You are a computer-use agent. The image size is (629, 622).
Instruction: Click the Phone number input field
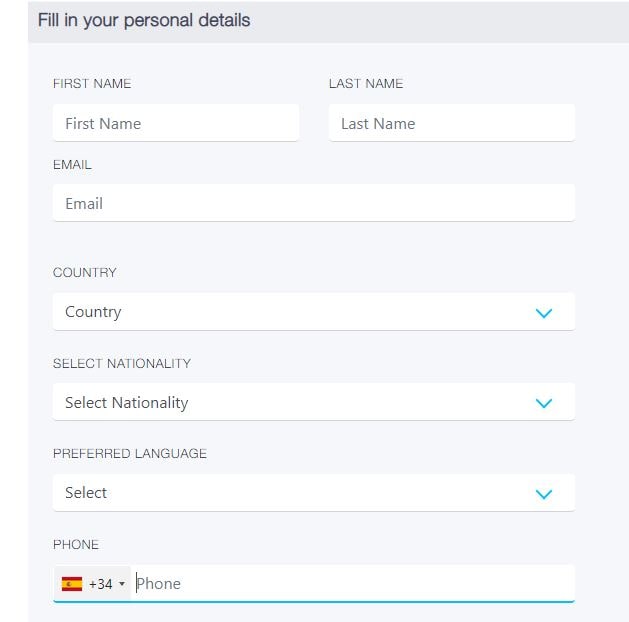click(353, 584)
